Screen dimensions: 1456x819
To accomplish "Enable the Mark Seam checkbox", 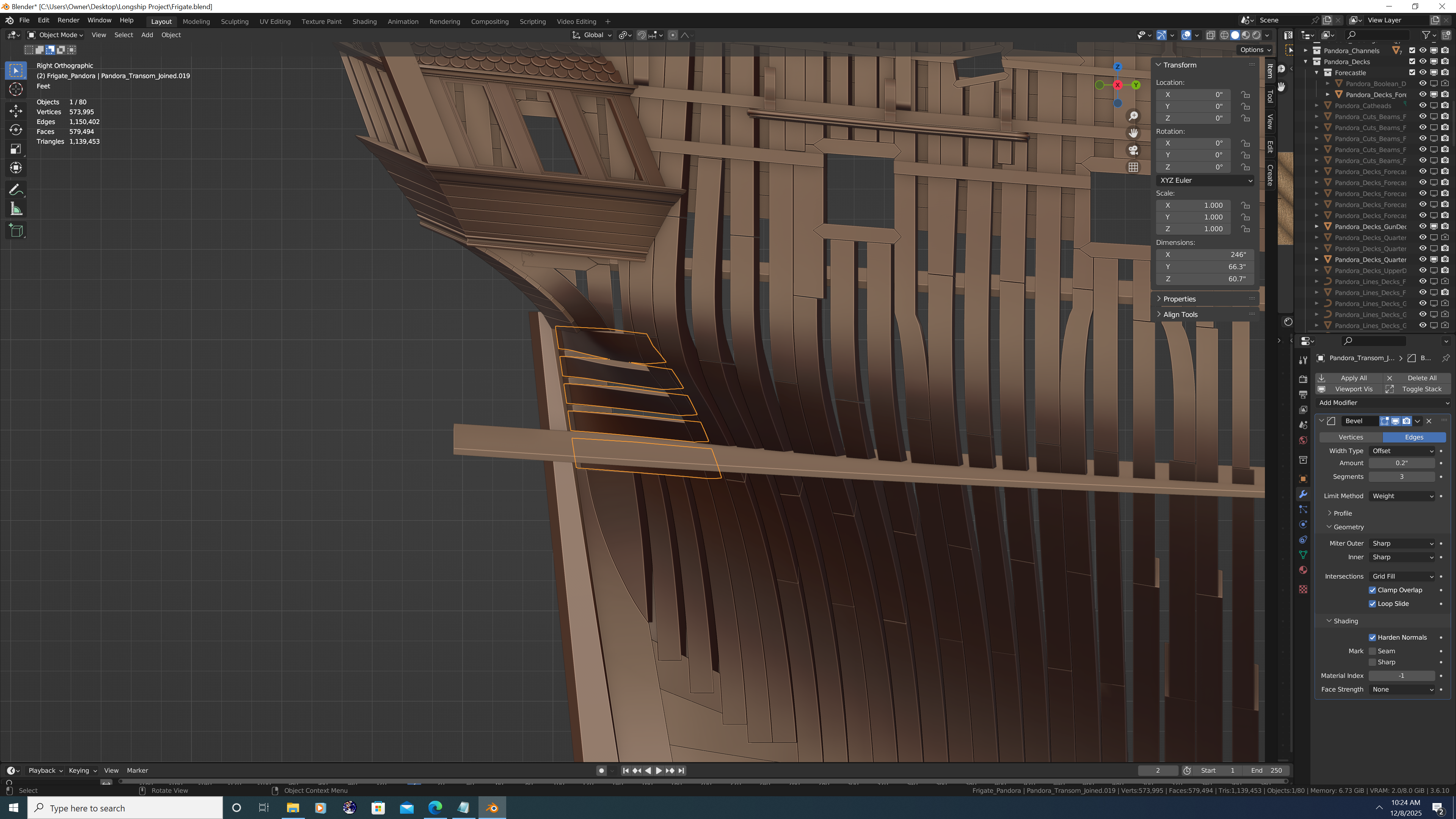I will pos(1372,651).
